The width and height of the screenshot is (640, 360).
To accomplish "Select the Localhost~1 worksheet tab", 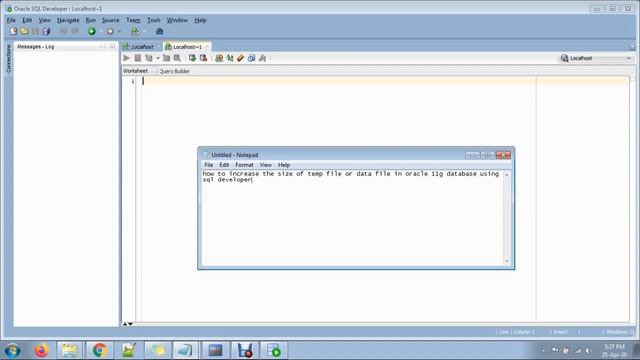I will (186, 47).
